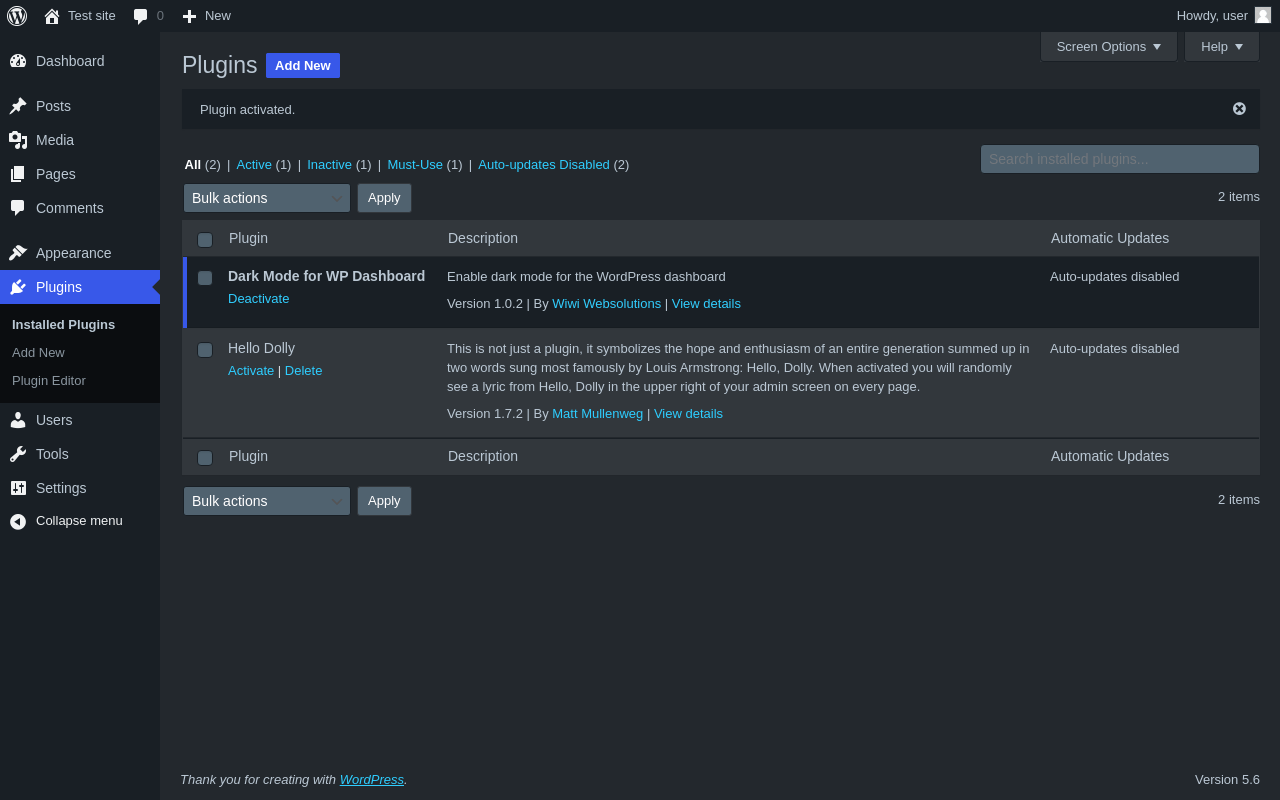
Task: Dismiss the Plugin activated notice
Action: pos(1239,109)
